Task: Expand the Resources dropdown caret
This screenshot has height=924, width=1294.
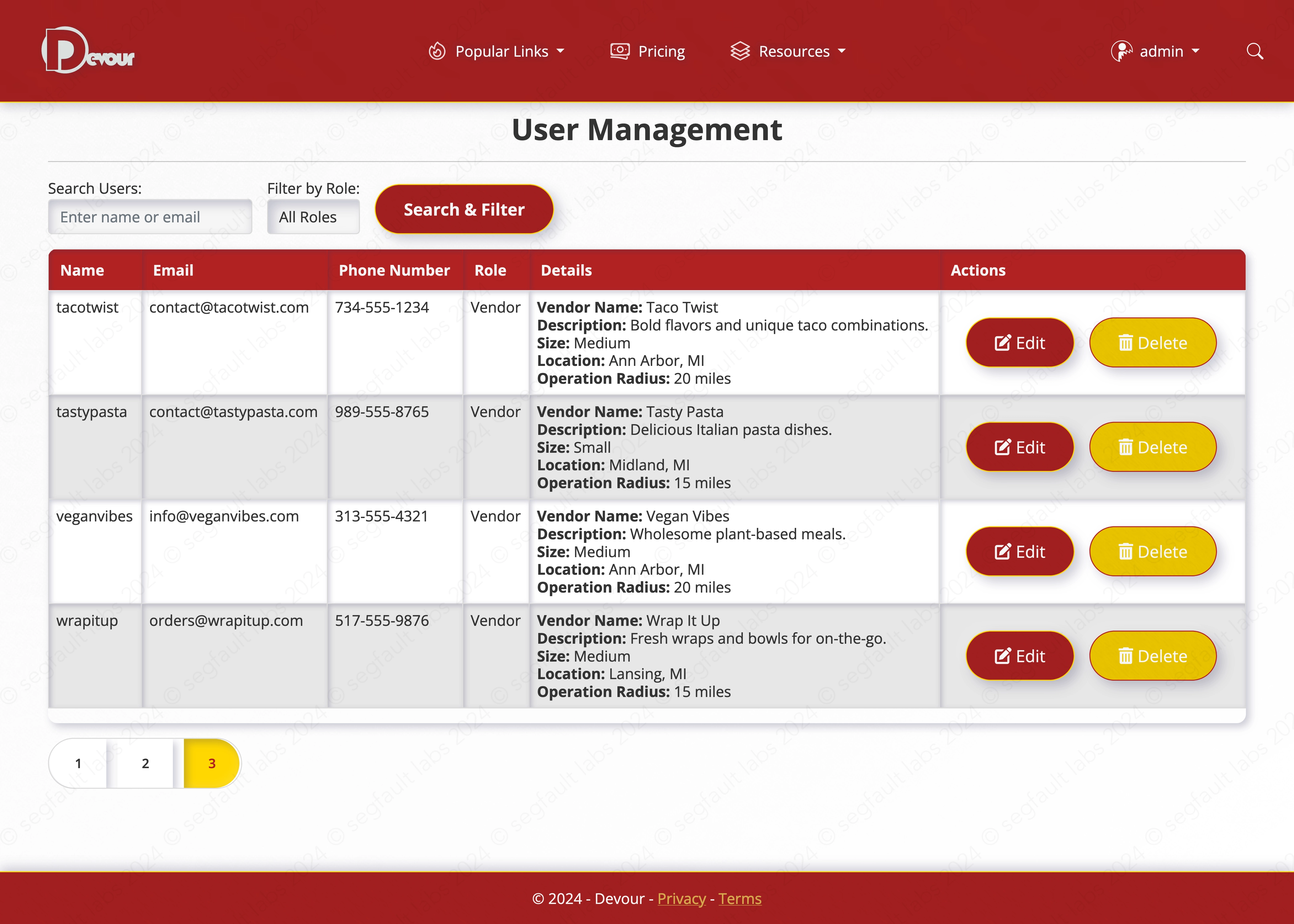Action: point(842,51)
